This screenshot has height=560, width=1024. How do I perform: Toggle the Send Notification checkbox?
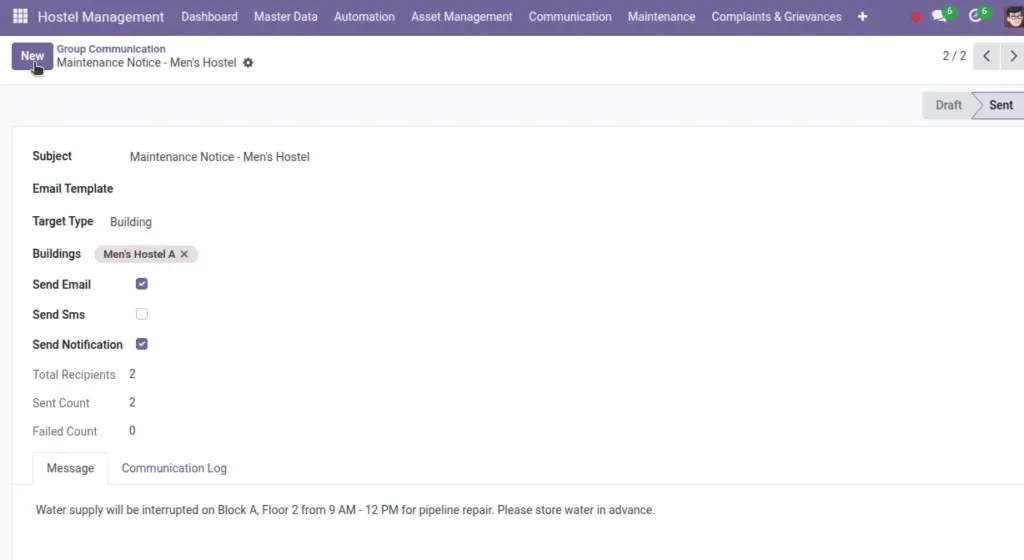pos(142,344)
